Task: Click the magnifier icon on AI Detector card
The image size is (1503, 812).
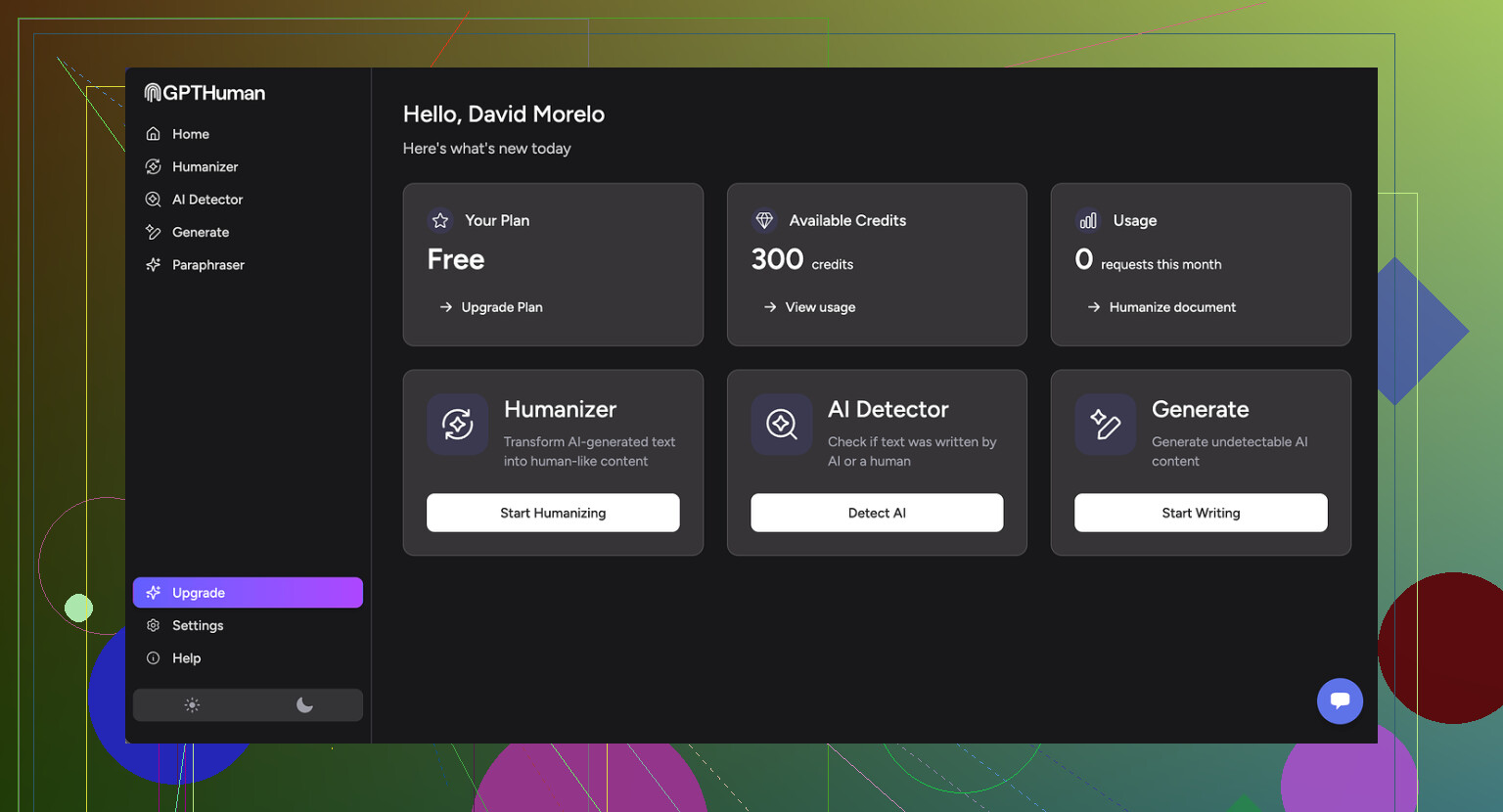Action: 781,425
